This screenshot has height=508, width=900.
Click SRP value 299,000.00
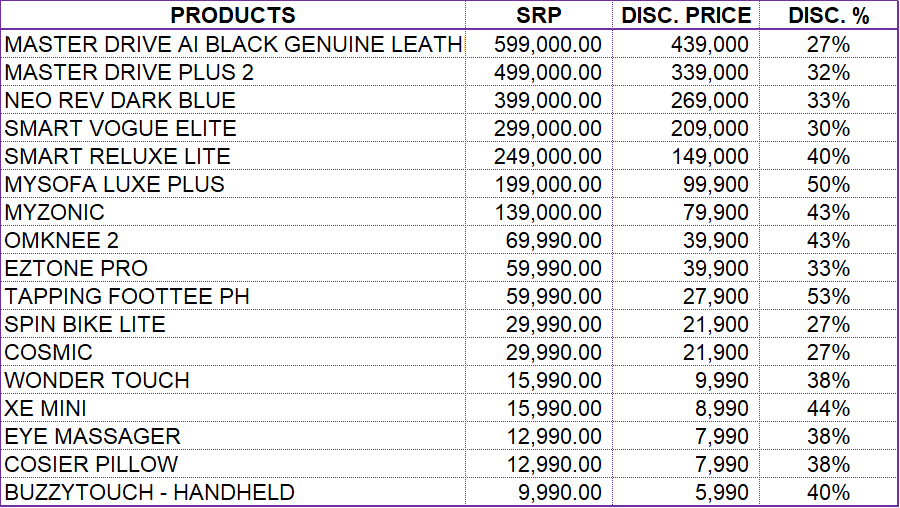pyautogui.click(x=538, y=128)
